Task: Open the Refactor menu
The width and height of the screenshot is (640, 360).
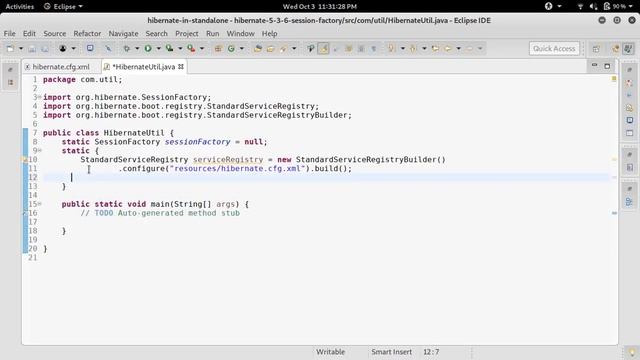Action: pyautogui.click(x=87, y=33)
